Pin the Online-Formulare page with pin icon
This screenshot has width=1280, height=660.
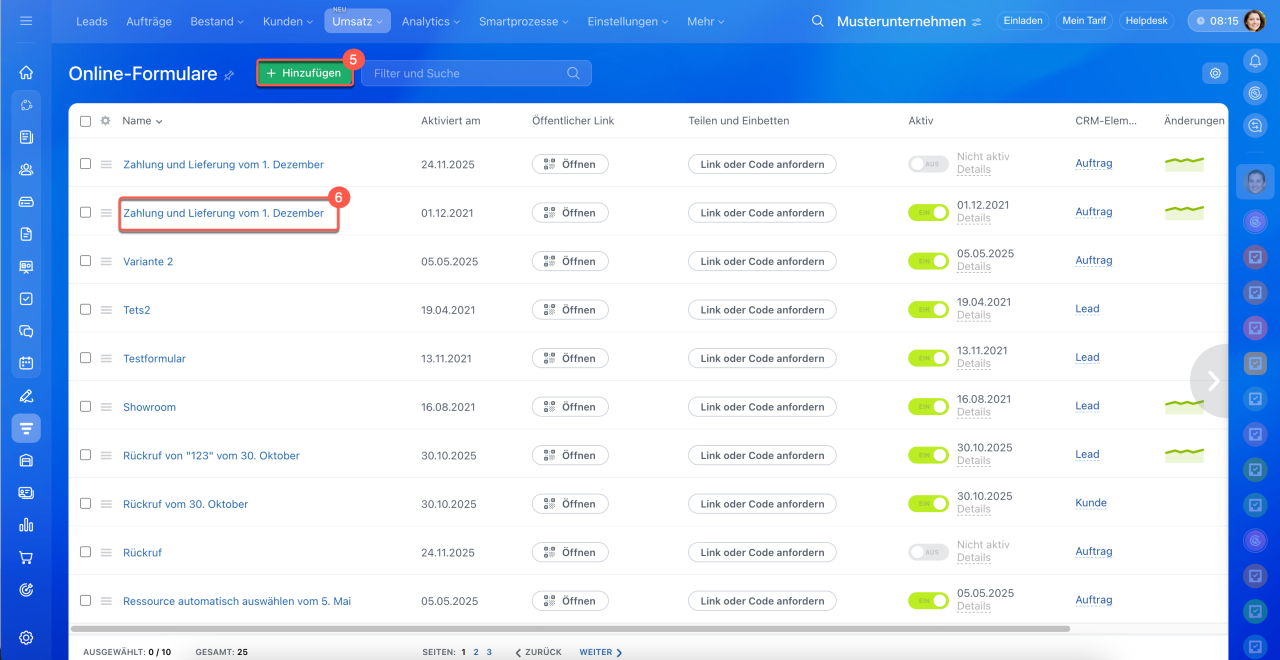click(x=229, y=75)
